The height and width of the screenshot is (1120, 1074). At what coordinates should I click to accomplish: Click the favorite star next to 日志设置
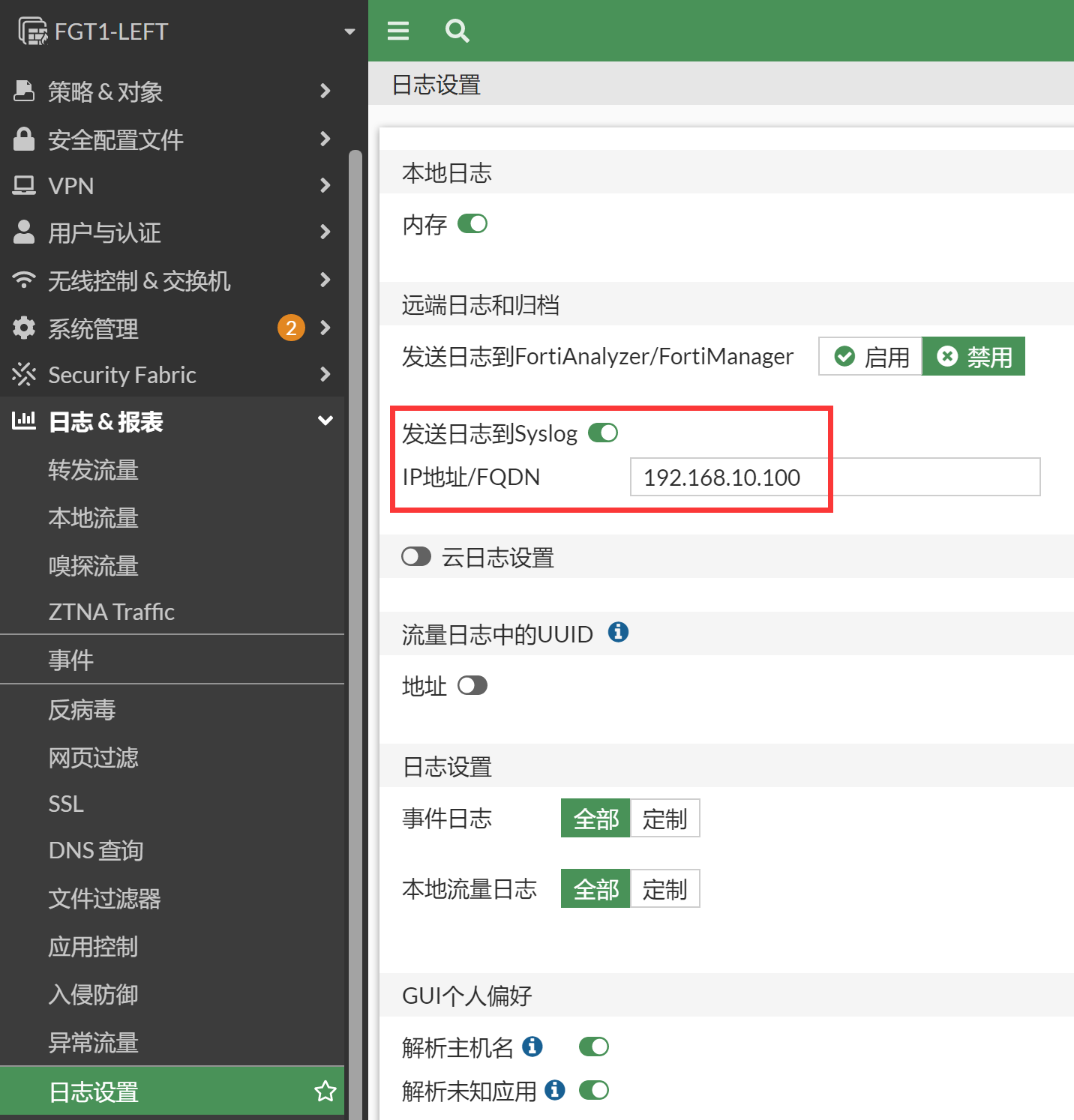pos(325,1091)
